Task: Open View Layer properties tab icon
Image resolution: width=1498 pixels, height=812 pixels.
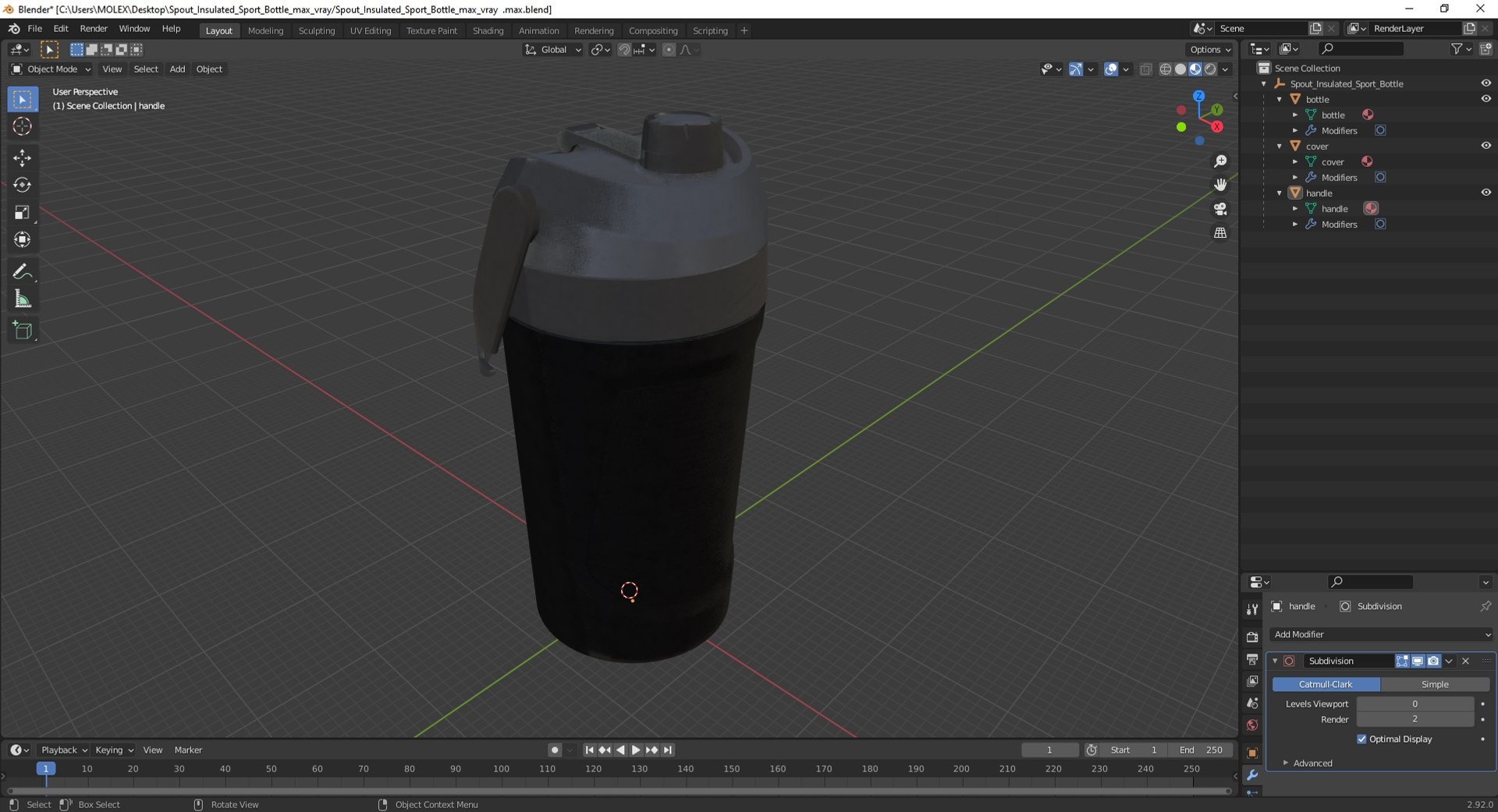Action: [x=1252, y=681]
